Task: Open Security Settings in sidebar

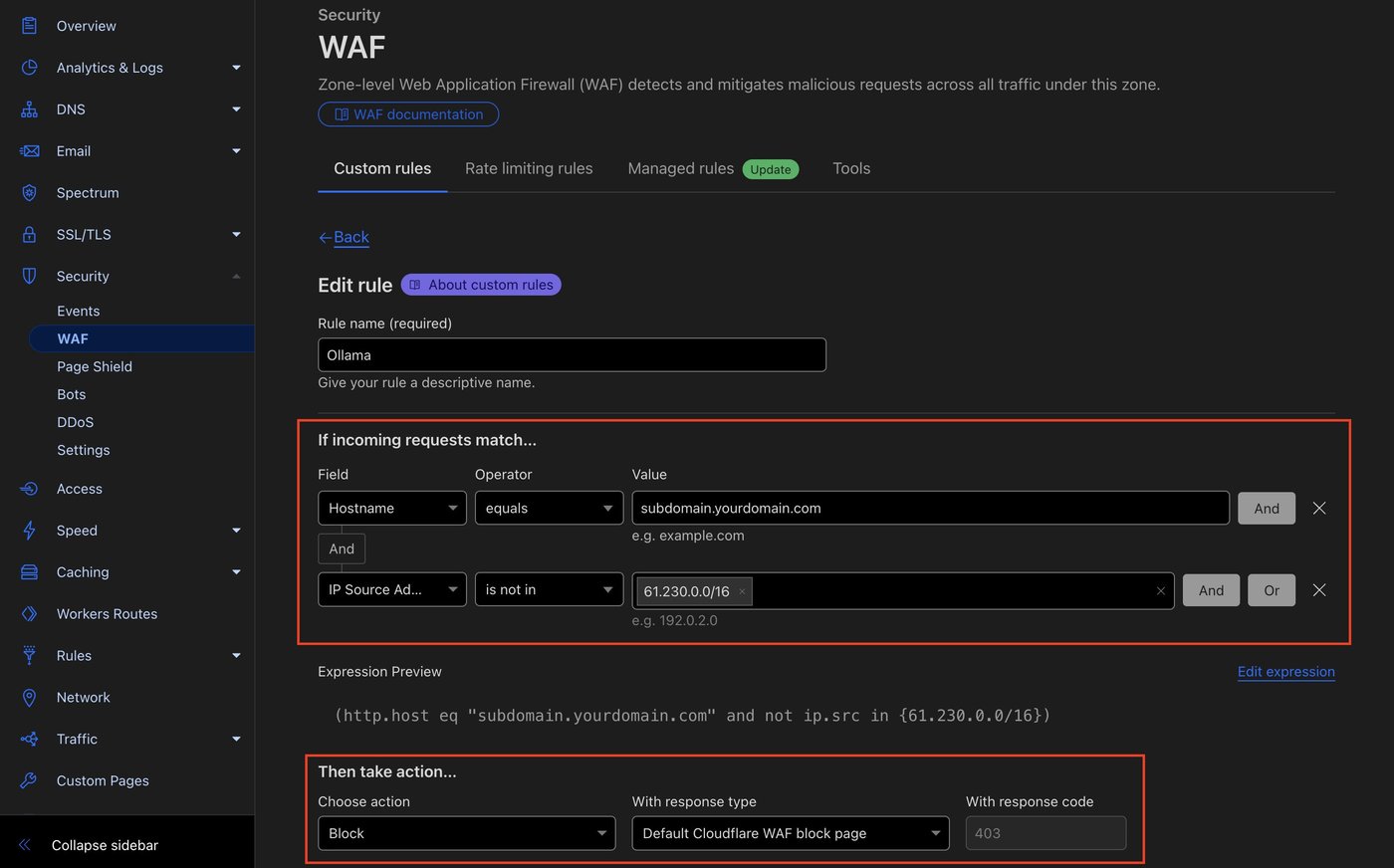Action: tap(84, 450)
